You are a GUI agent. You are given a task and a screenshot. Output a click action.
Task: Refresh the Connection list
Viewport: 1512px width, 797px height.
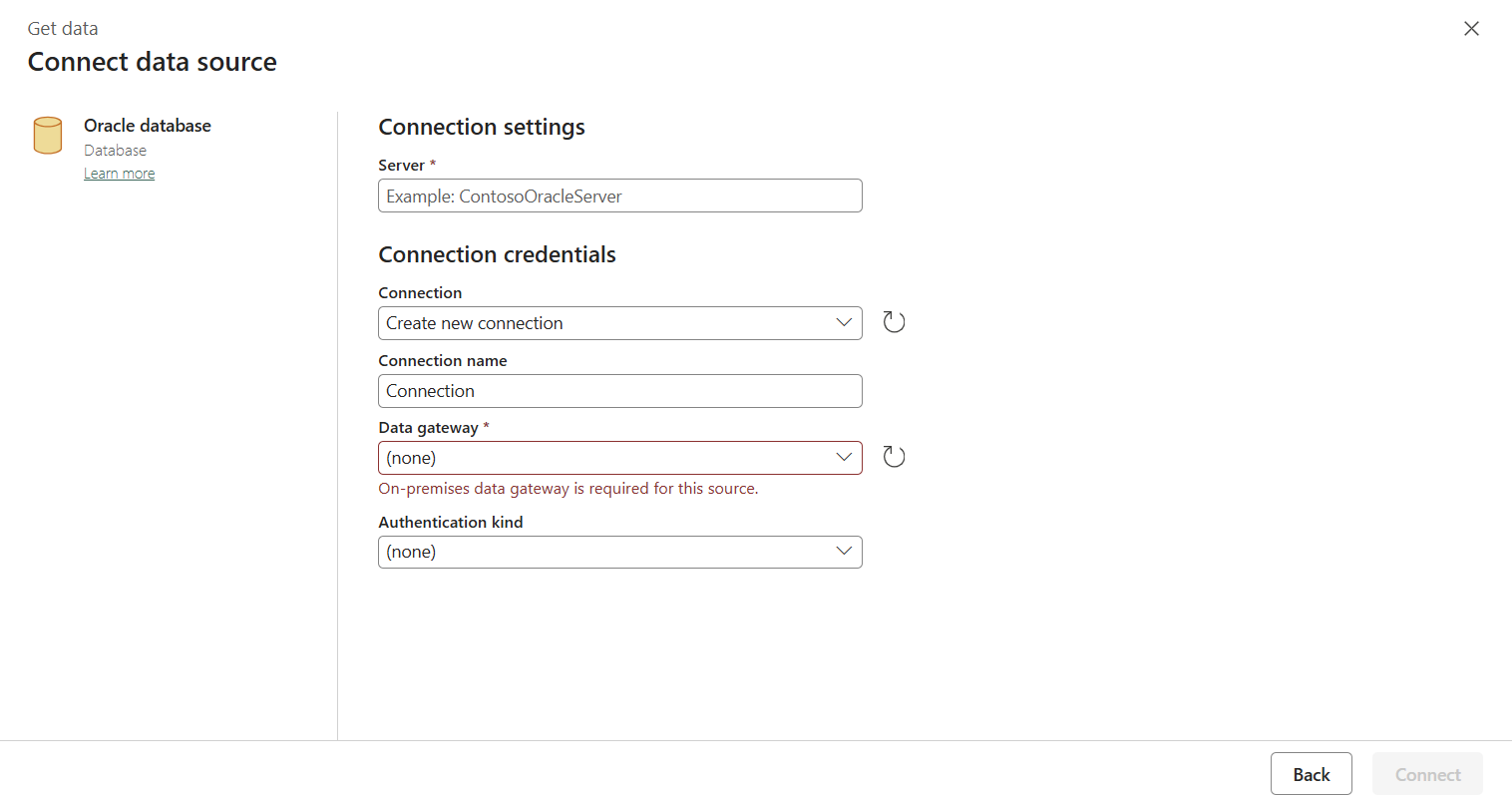tap(894, 322)
